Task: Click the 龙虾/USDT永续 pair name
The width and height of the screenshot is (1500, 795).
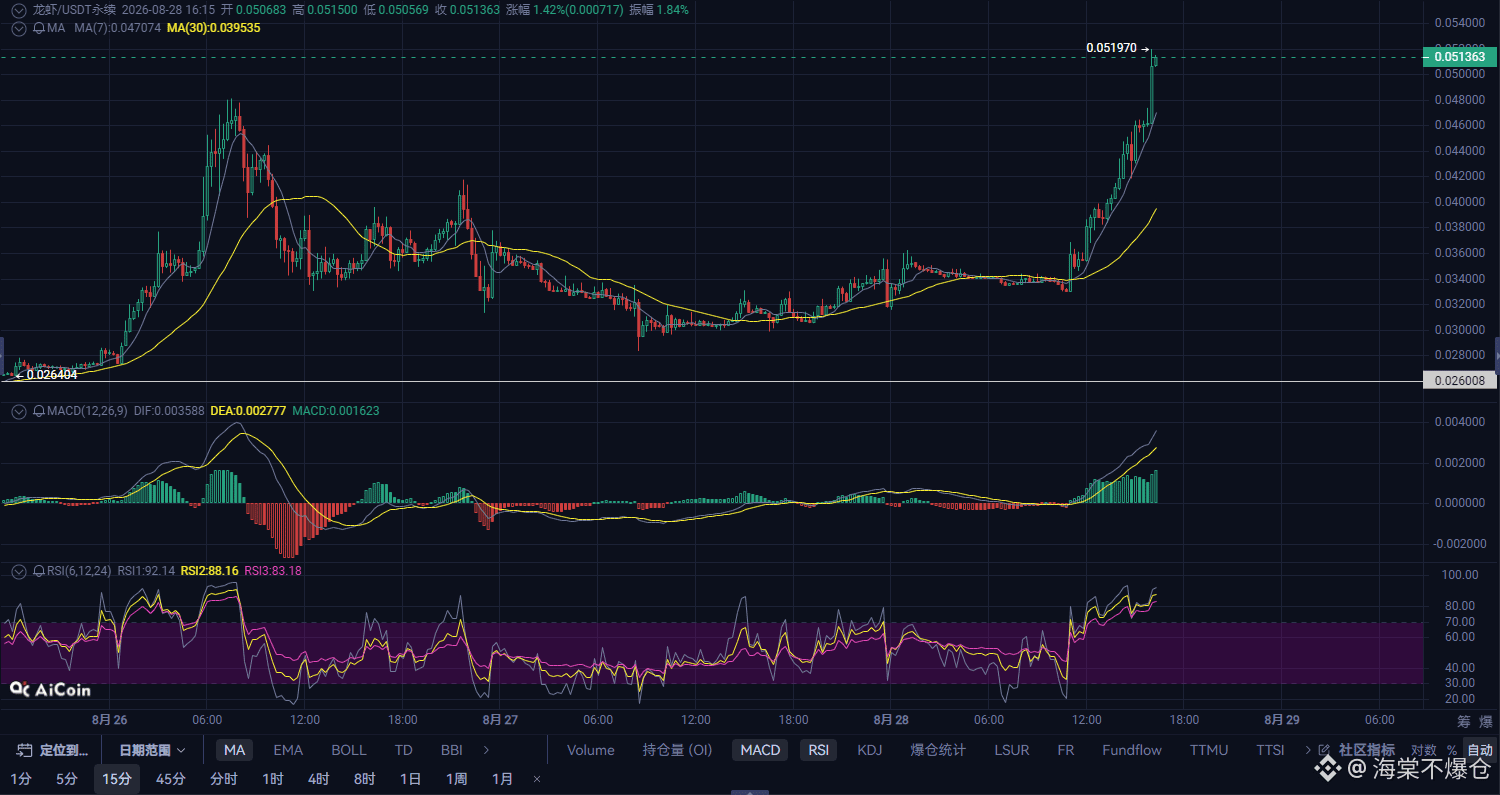Action: (74, 10)
